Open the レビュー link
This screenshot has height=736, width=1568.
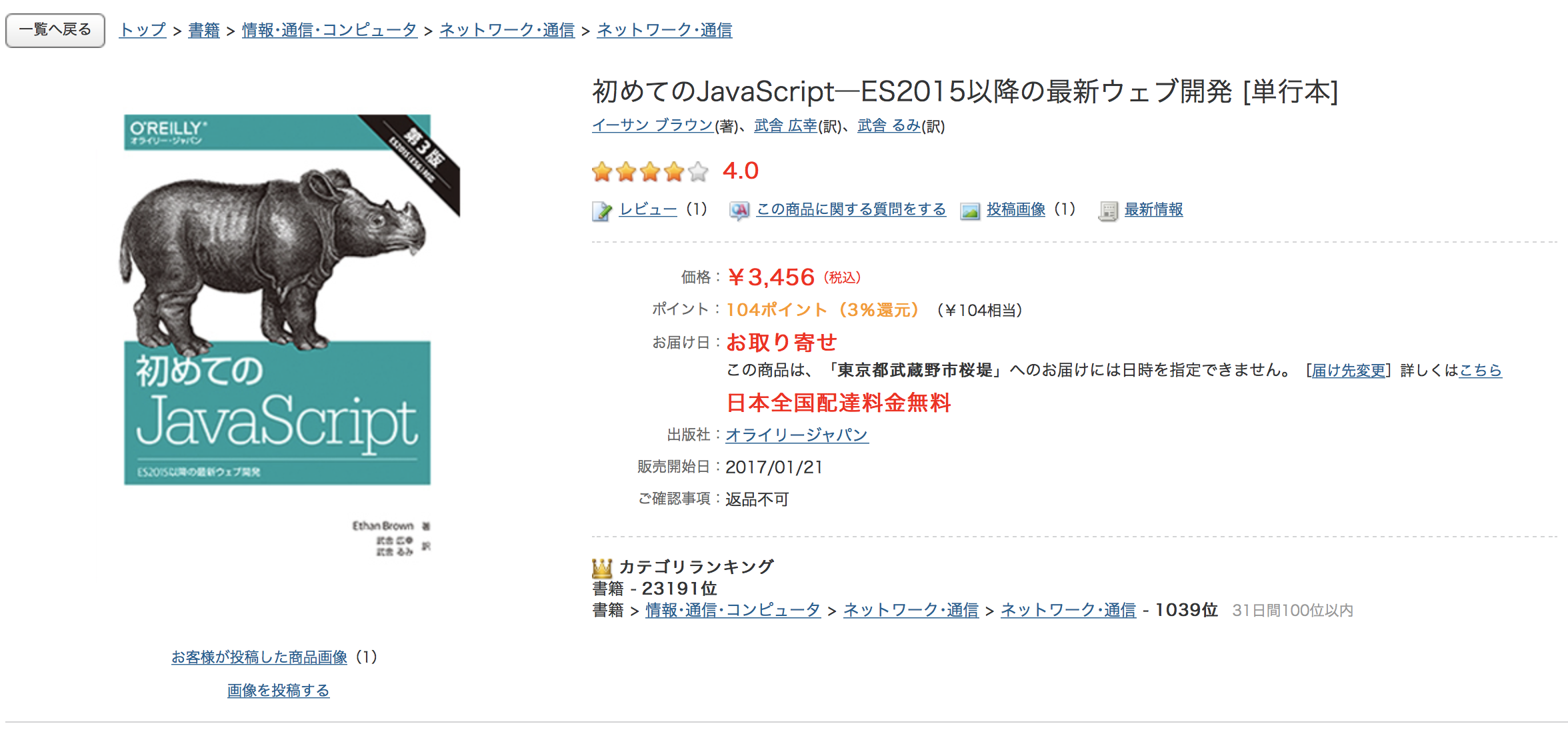648,209
